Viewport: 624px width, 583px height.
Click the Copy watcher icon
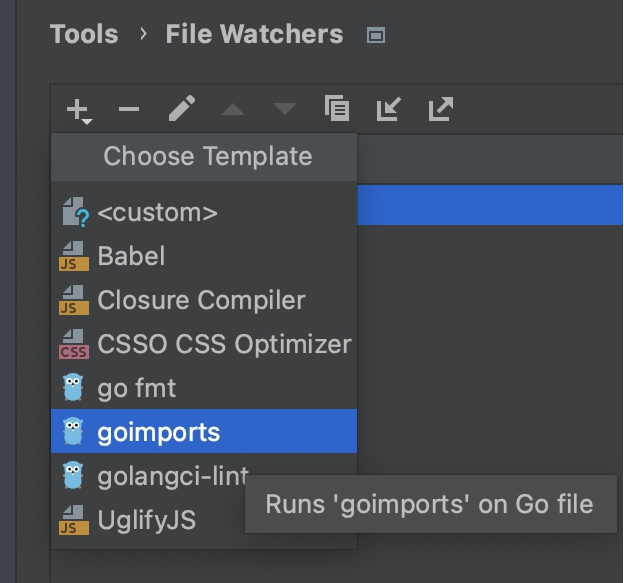337,109
